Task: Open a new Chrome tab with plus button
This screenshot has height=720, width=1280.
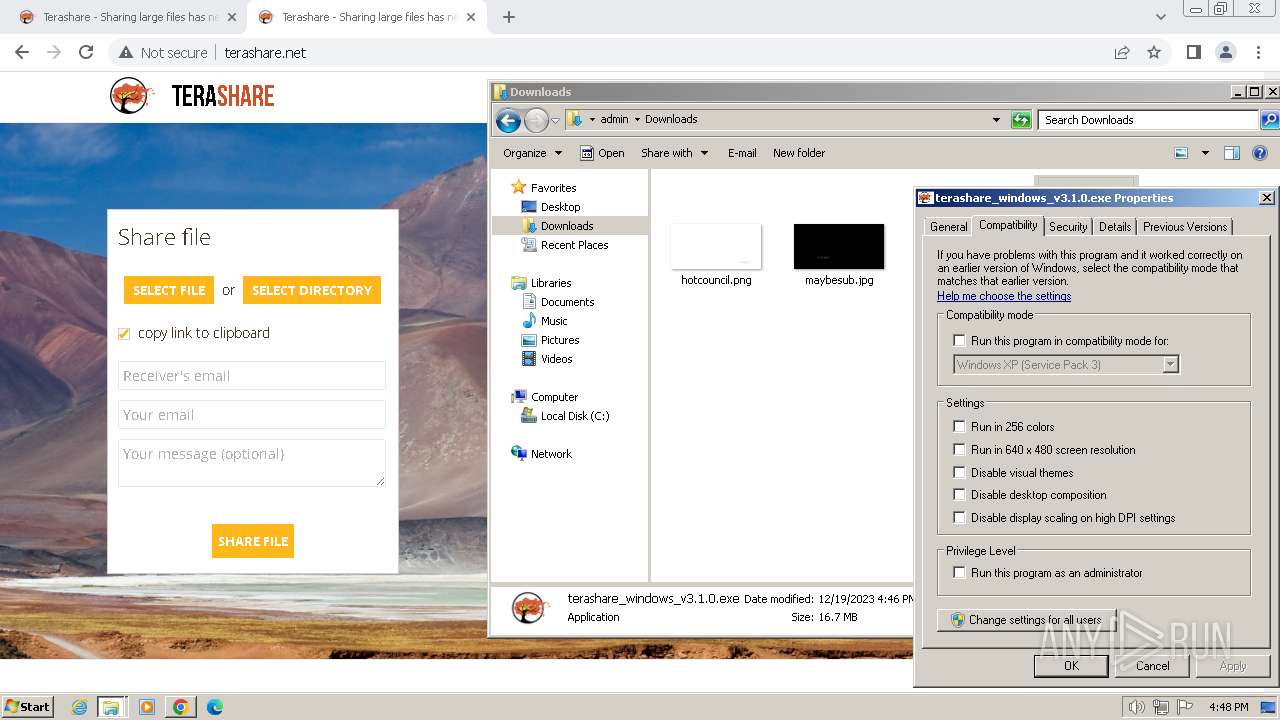Action: coord(509,17)
